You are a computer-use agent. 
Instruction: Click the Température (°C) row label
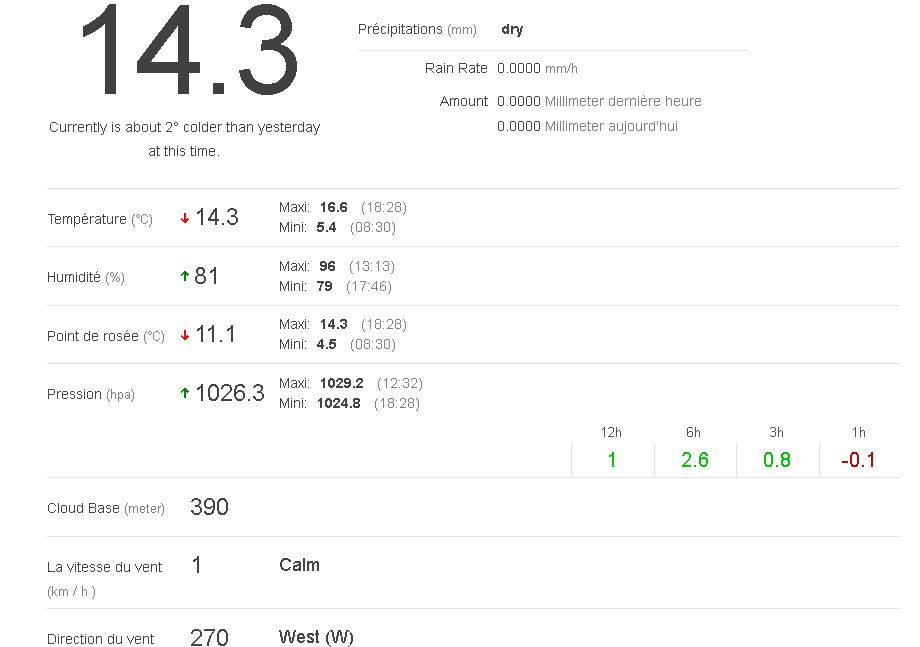[100, 219]
